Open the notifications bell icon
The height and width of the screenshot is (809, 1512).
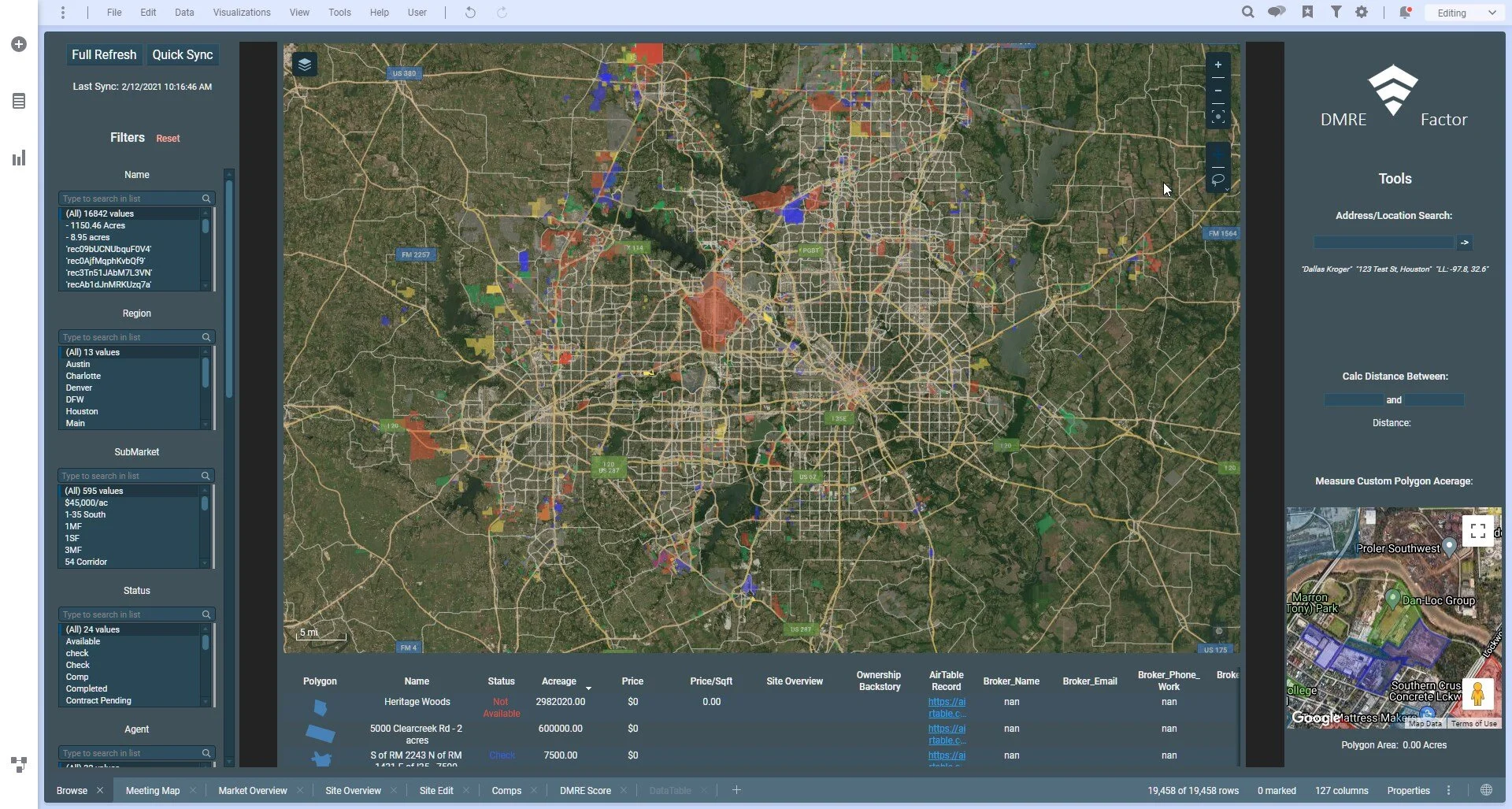1405,12
